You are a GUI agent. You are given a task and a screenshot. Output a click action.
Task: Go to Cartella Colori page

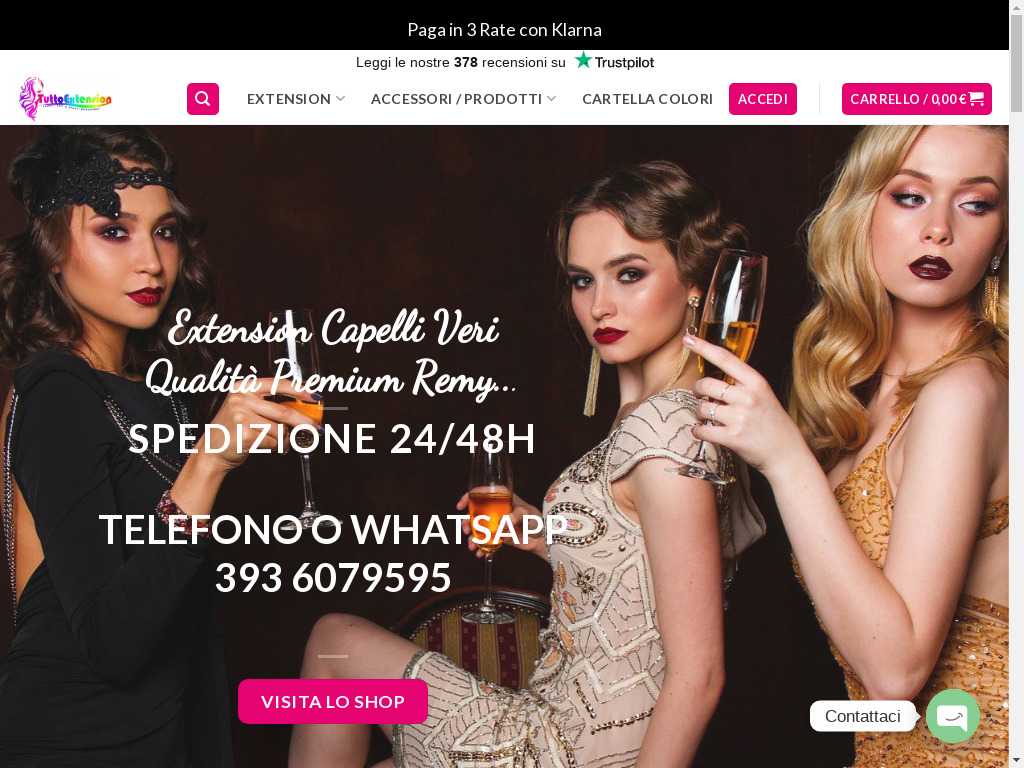[x=647, y=99]
